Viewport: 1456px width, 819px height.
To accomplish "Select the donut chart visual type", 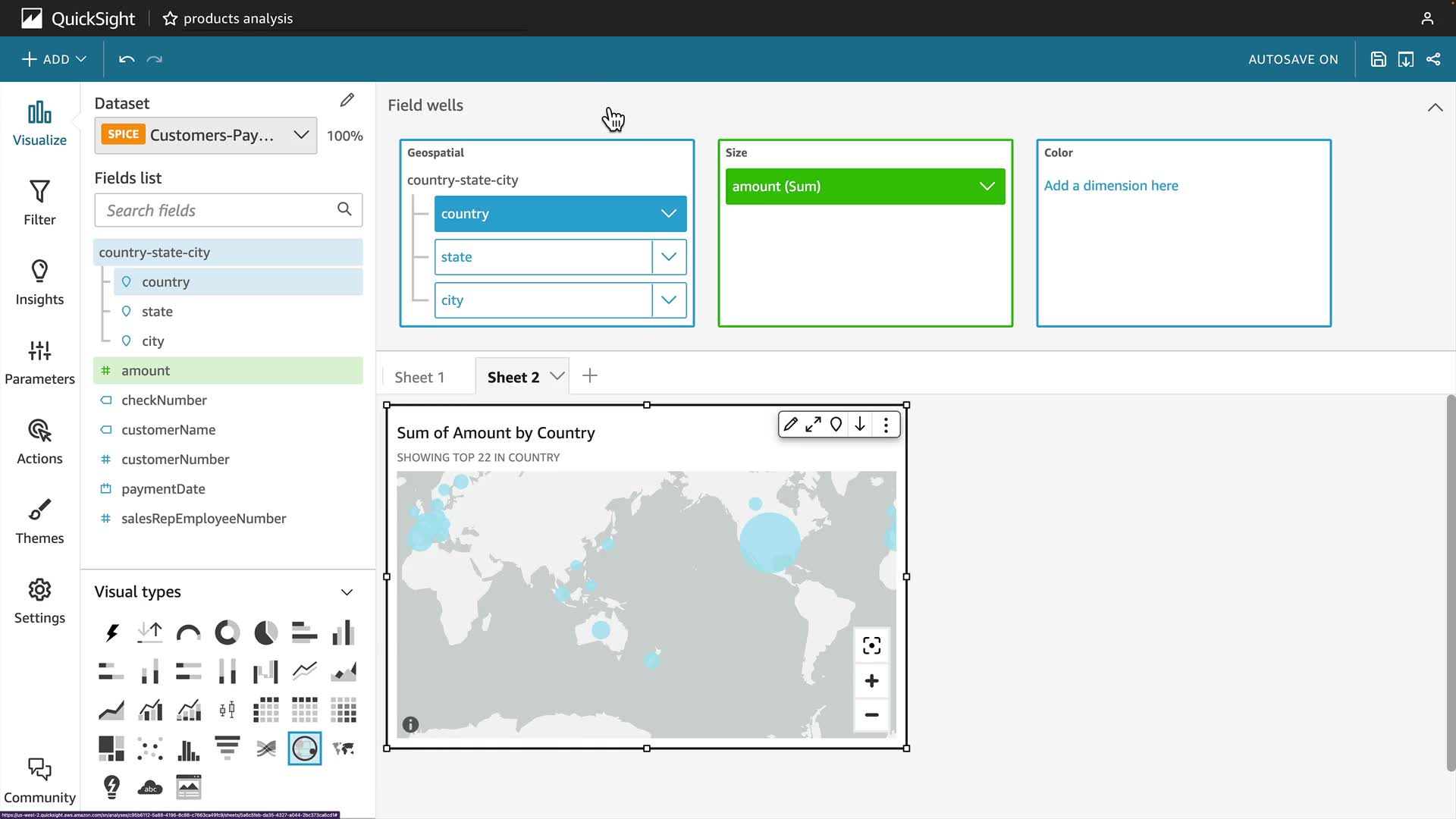I will (x=227, y=632).
